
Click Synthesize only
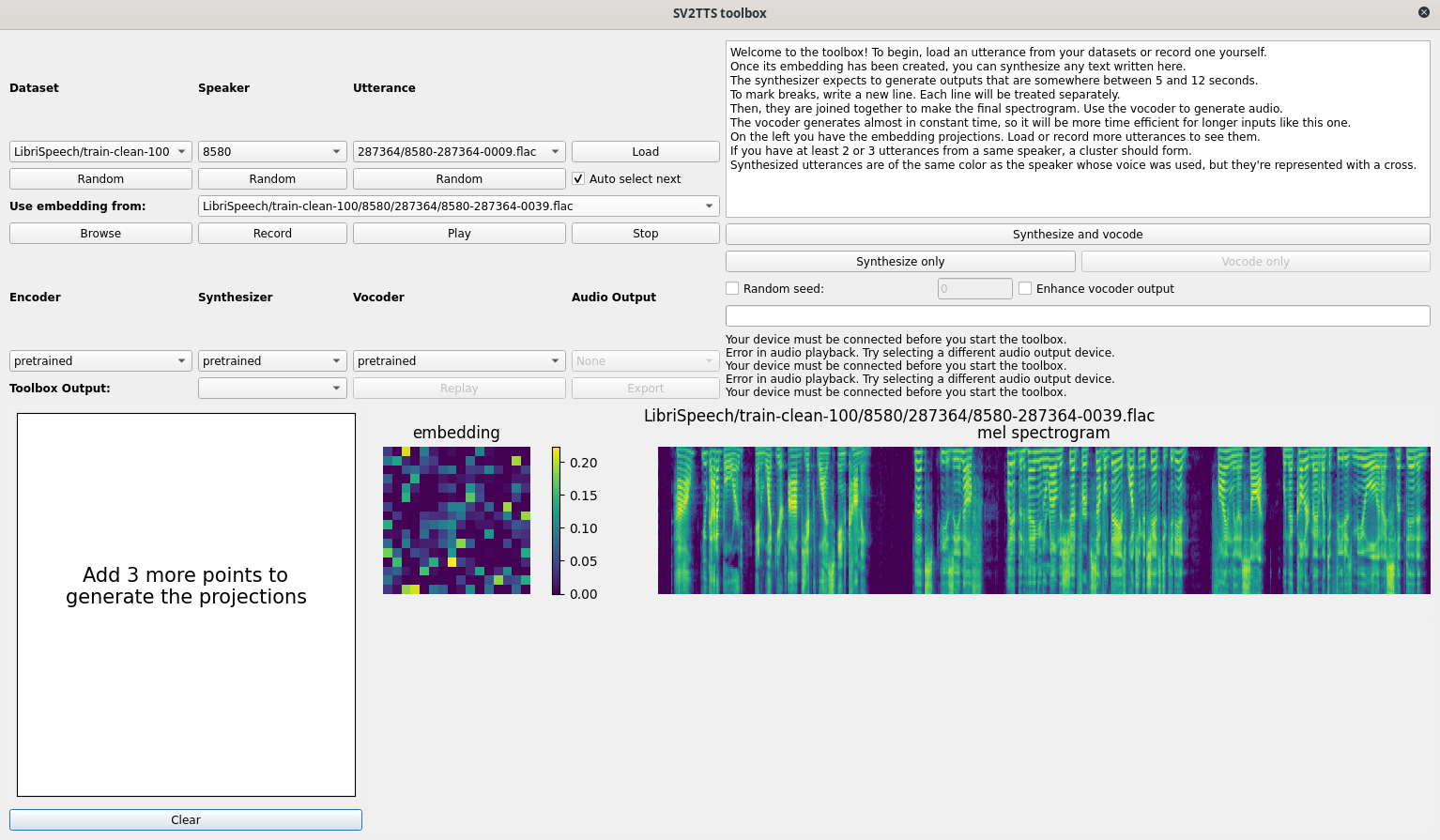(x=900, y=261)
